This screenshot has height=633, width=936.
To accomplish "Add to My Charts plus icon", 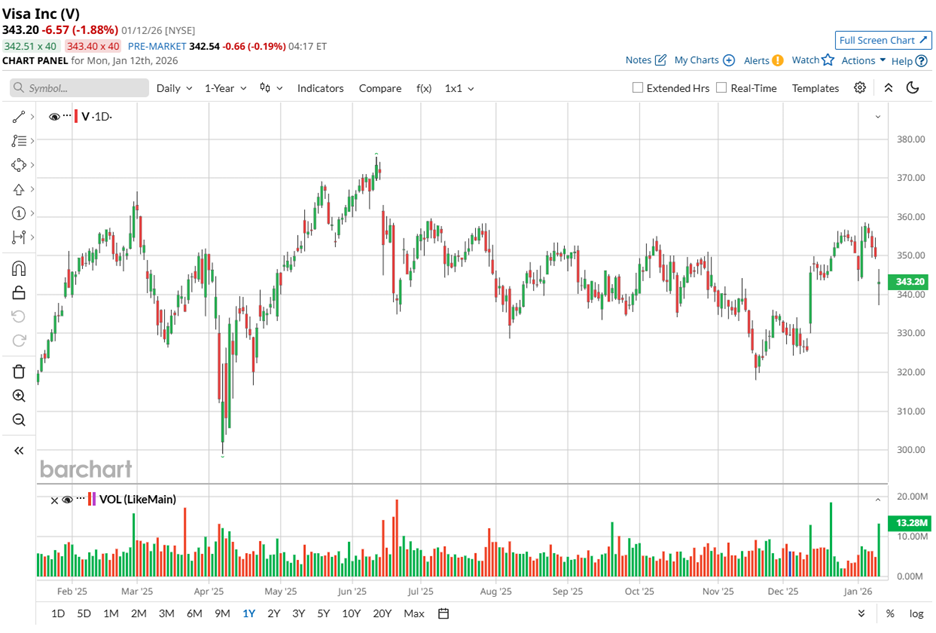I will point(729,60).
